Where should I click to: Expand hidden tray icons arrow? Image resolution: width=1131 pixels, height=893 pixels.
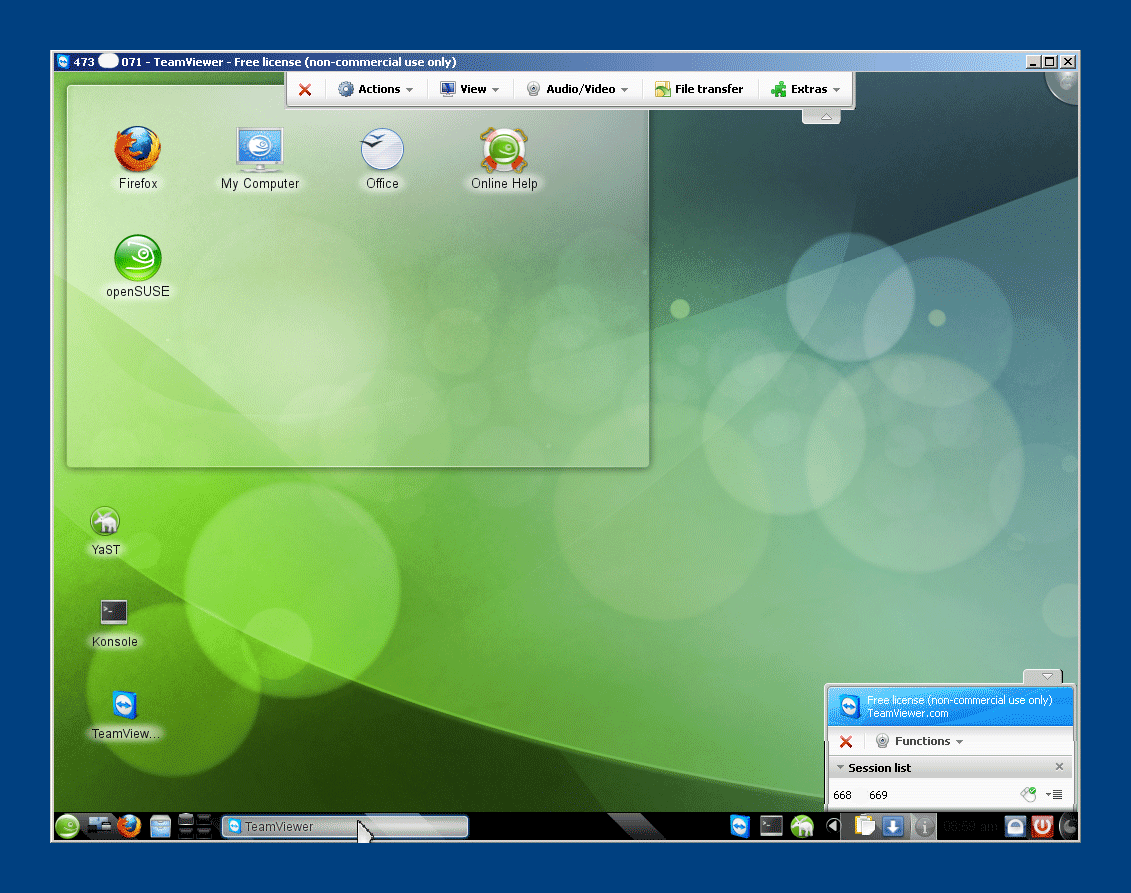point(833,827)
